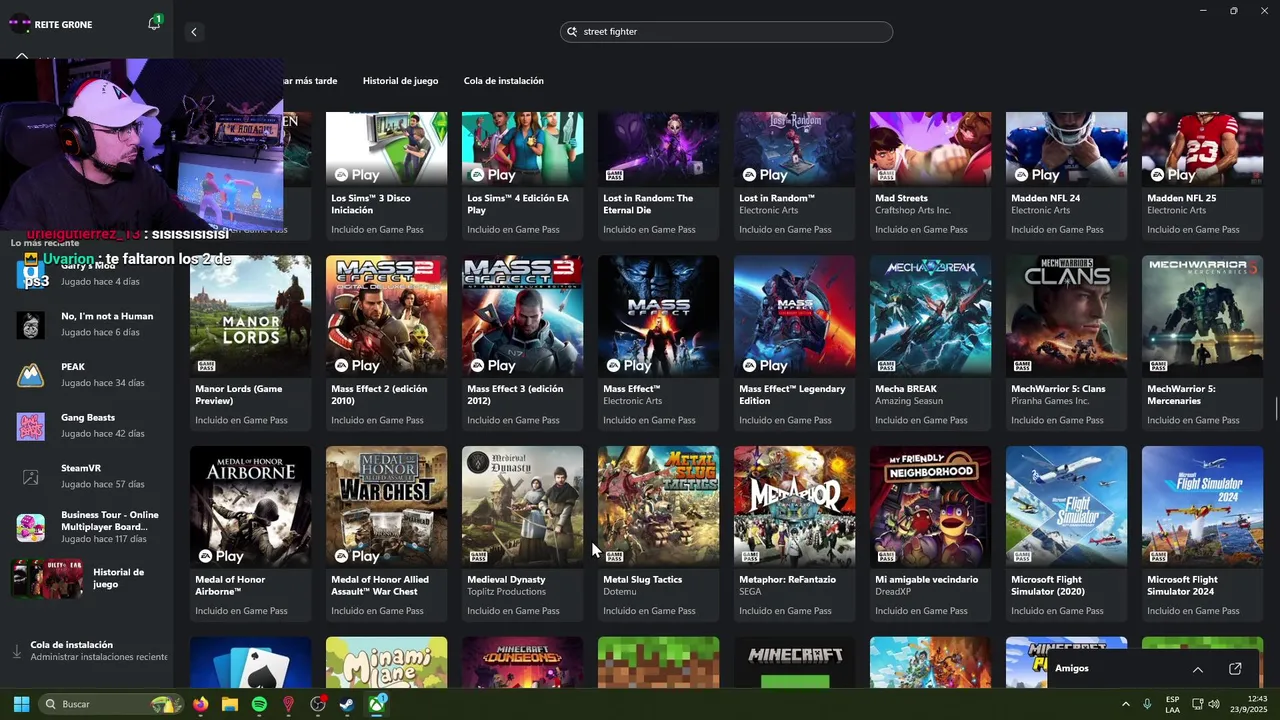Viewport: 1280px width, 720px height.
Task: Open the solitaire cards game thumbnail
Action: pos(250,662)
